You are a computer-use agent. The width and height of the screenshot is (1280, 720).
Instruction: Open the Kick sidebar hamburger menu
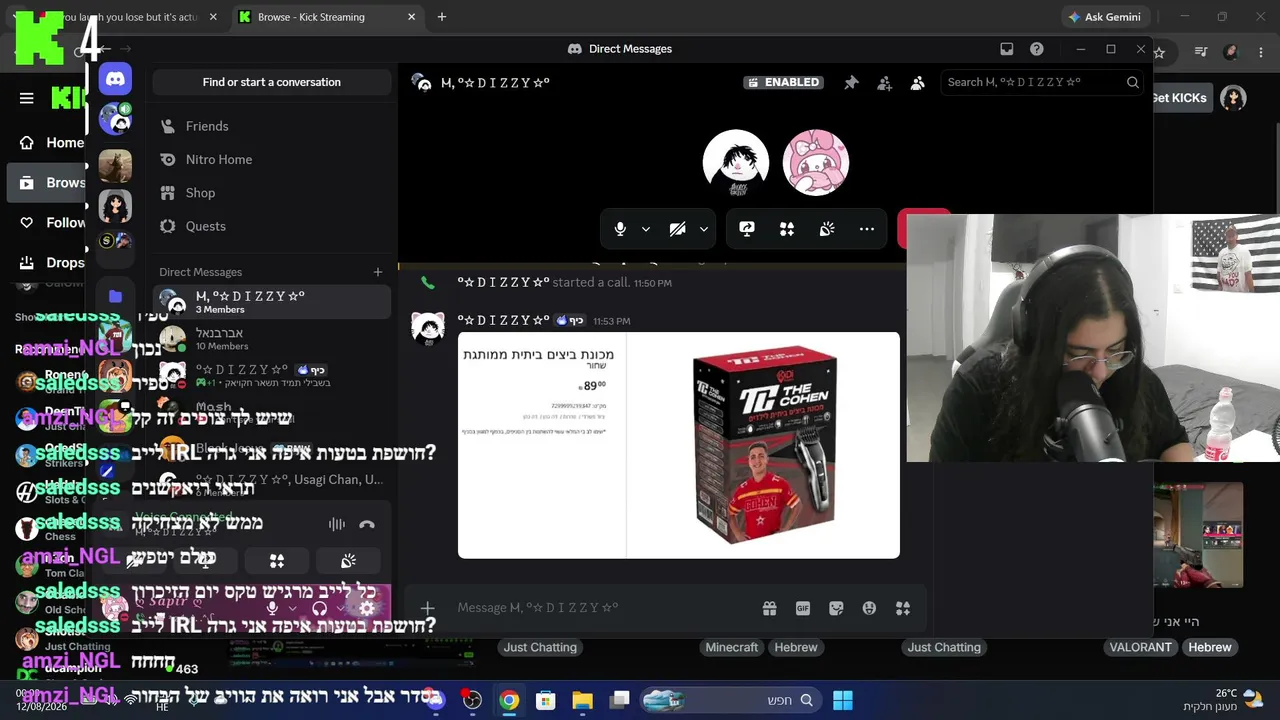click(27, 98)
